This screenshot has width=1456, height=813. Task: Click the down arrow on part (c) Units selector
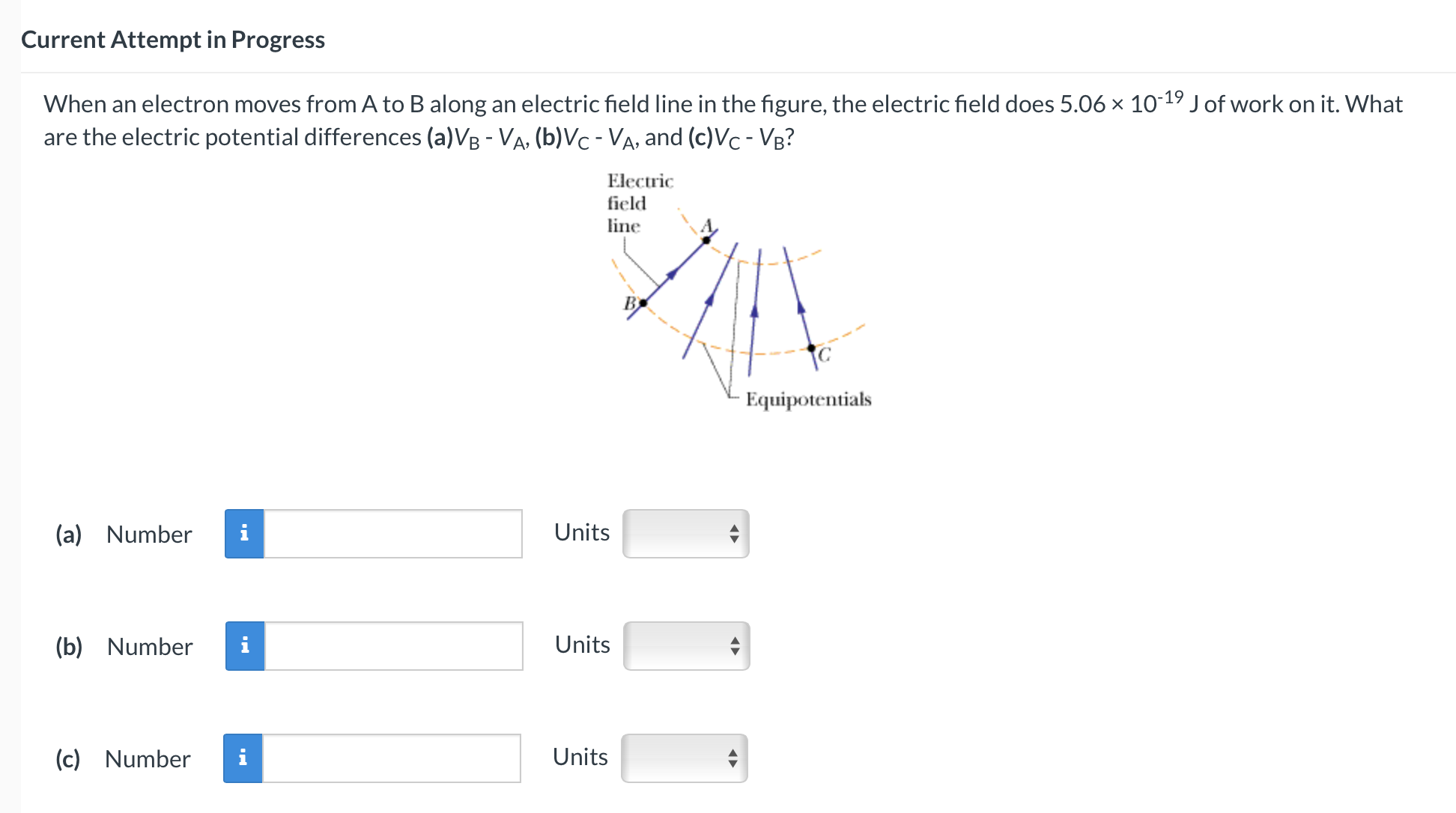tap(734, 763)
